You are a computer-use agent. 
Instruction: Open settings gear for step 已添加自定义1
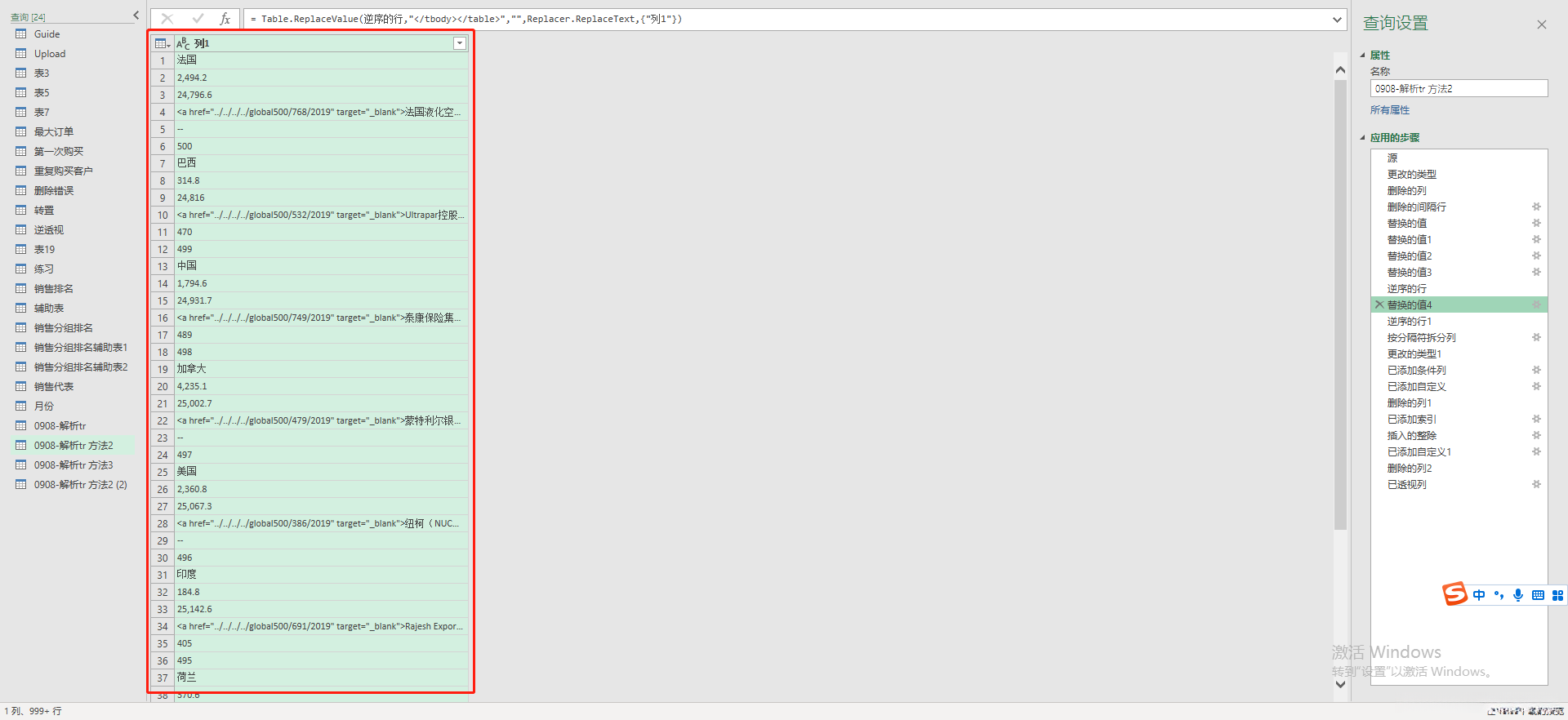click(1536, 451)
